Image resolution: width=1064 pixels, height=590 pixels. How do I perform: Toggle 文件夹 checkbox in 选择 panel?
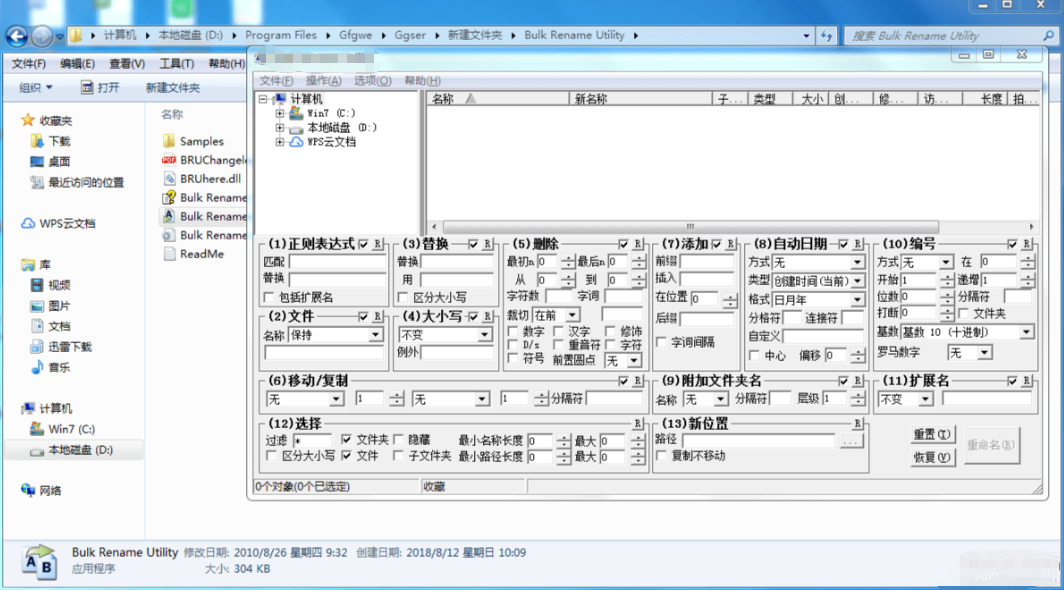[x=347, y=439]
